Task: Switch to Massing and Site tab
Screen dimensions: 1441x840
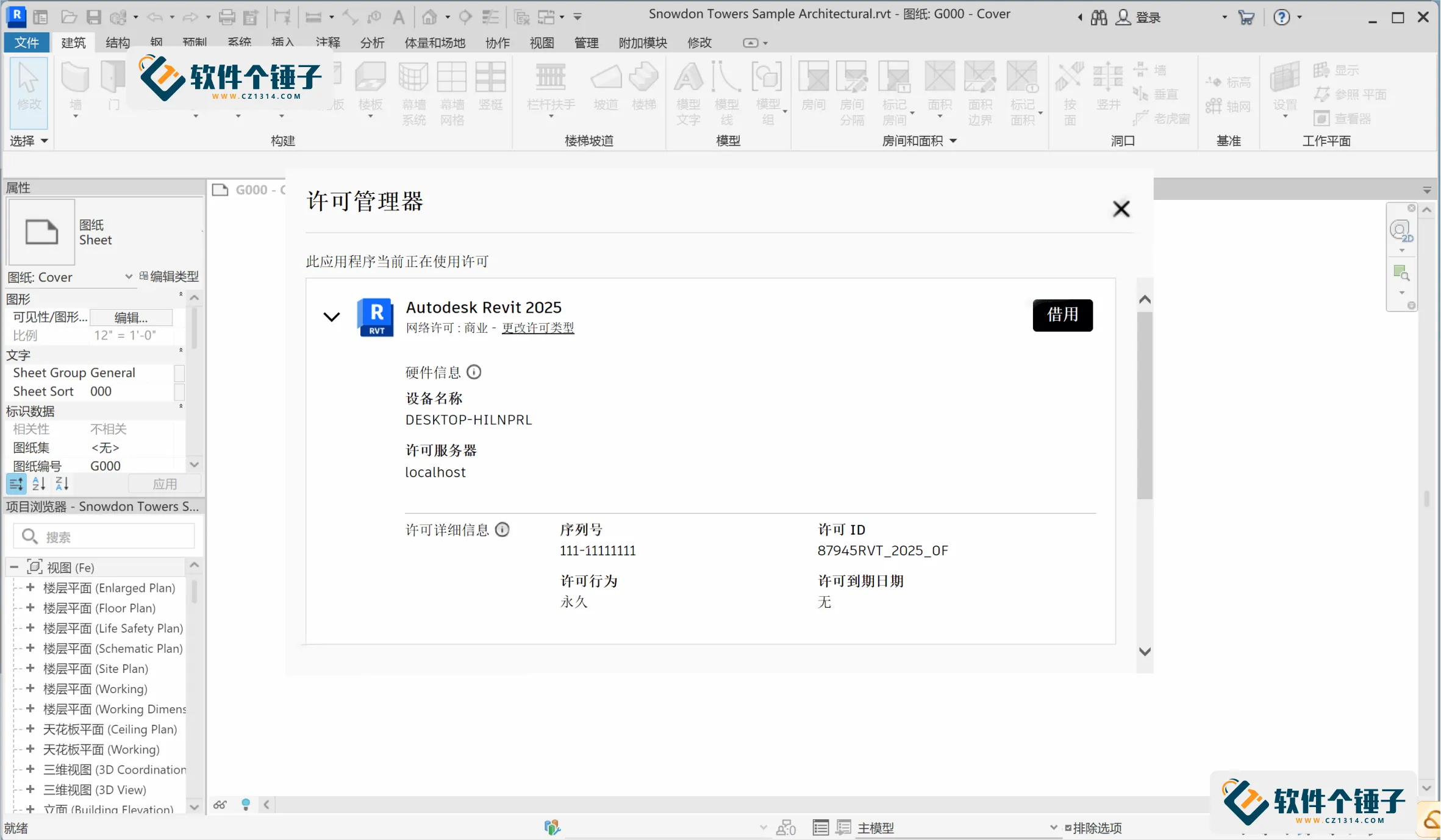Action: click(435, 42)
